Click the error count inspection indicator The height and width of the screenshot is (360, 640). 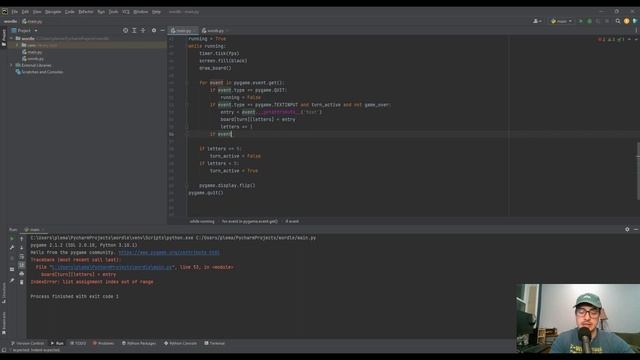coord(601,40)
